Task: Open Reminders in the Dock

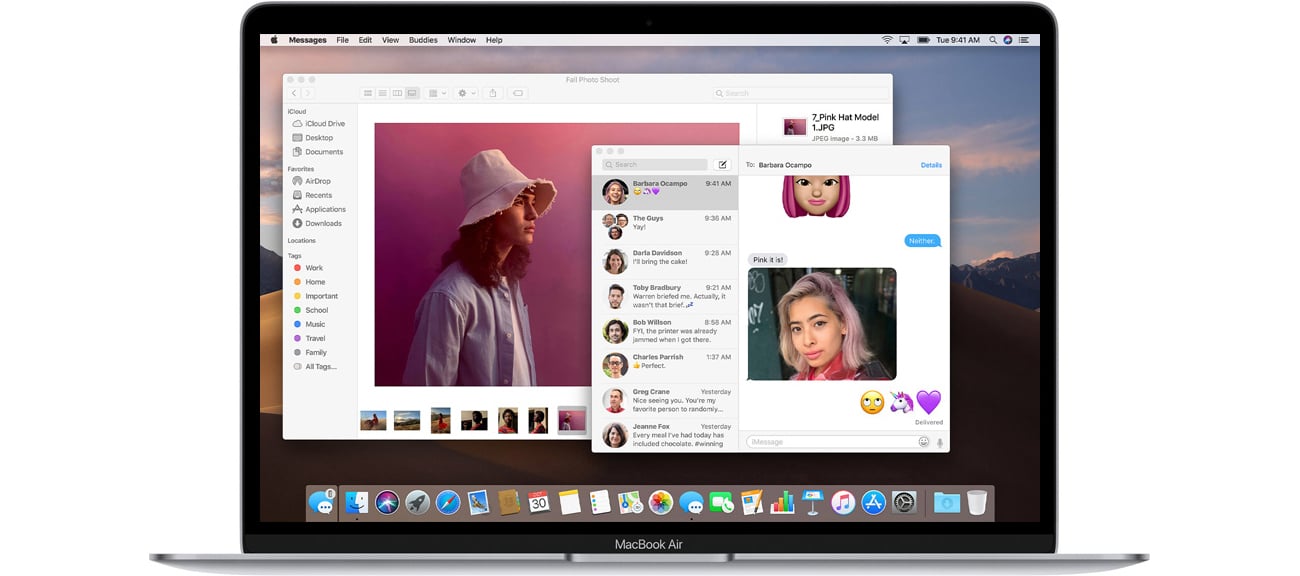Action: (x=600, y=502)
